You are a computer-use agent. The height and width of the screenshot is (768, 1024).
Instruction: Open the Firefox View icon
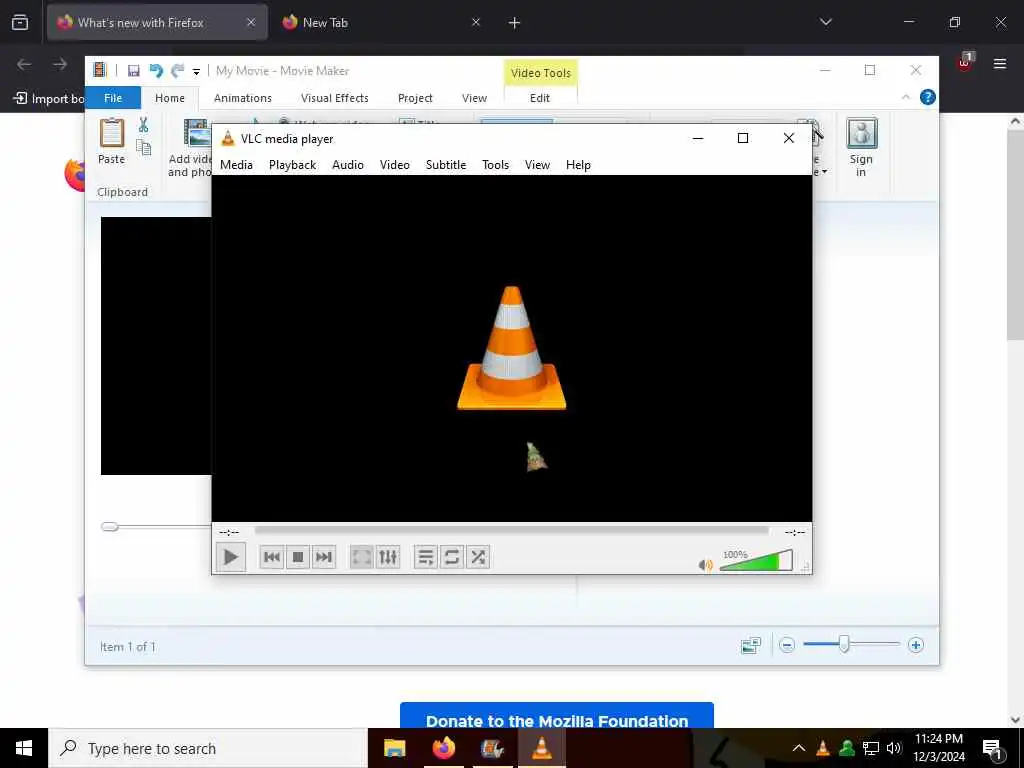click(x=20, y=23)
